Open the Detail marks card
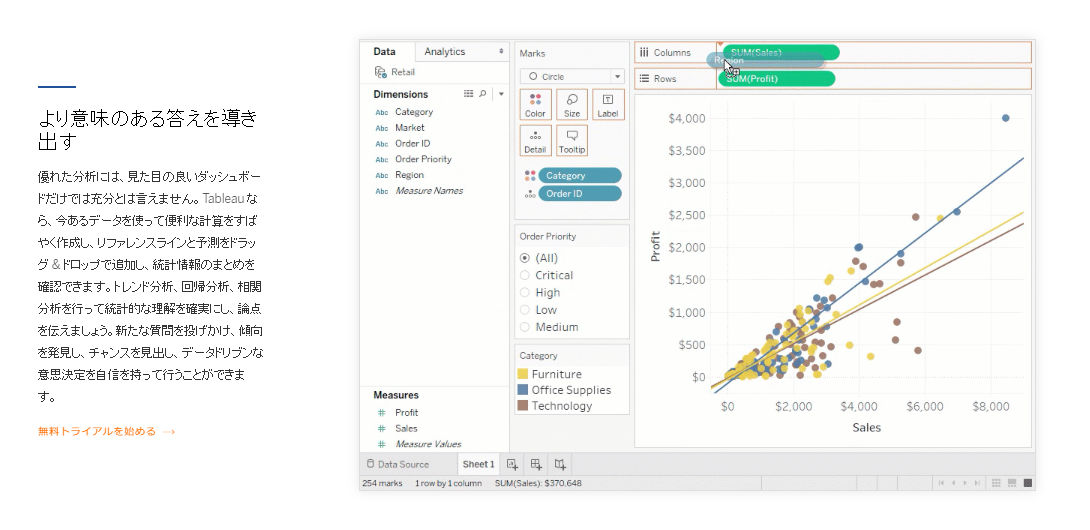Screen dimensions: 1090x530 pos(535,140)
